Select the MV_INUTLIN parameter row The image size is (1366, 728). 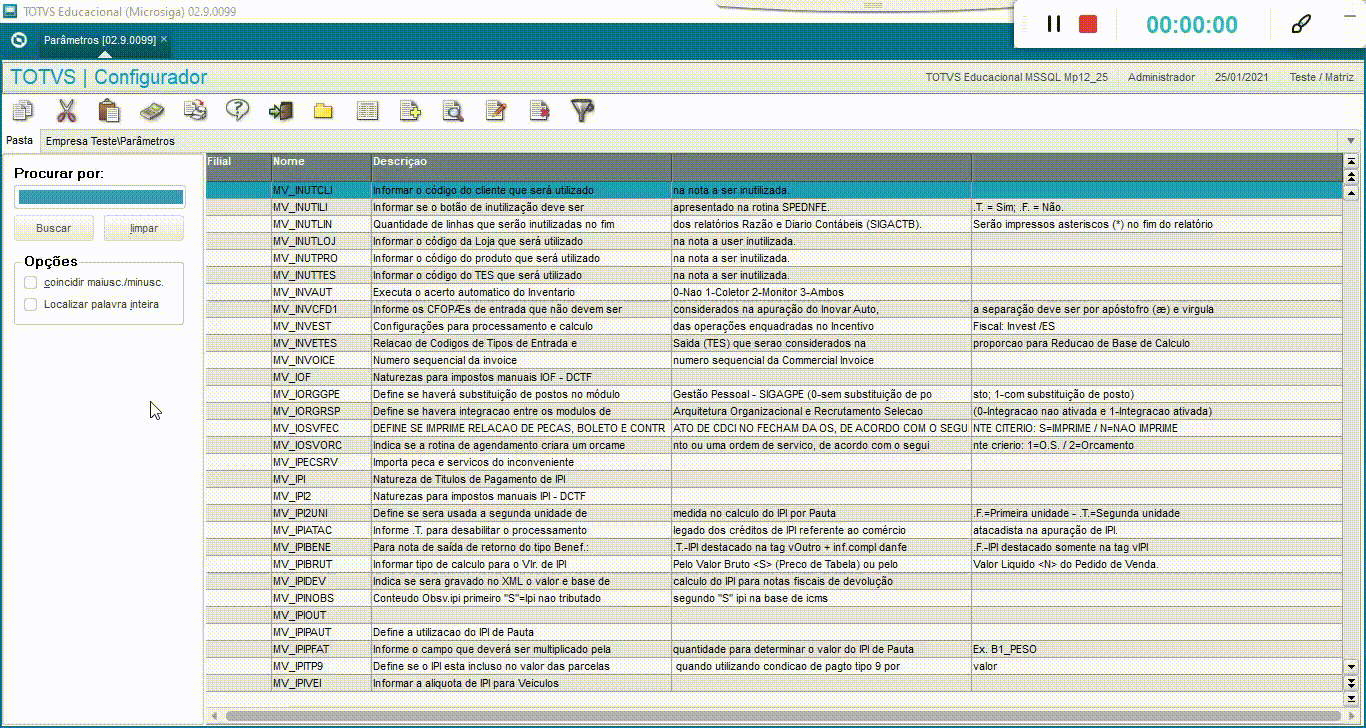point(774,224)
